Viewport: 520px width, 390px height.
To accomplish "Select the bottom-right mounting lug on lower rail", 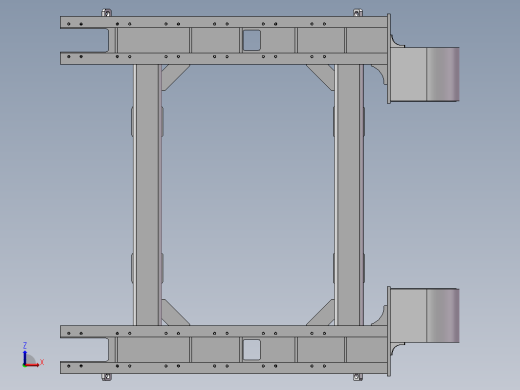I will [x=358, y=377].
